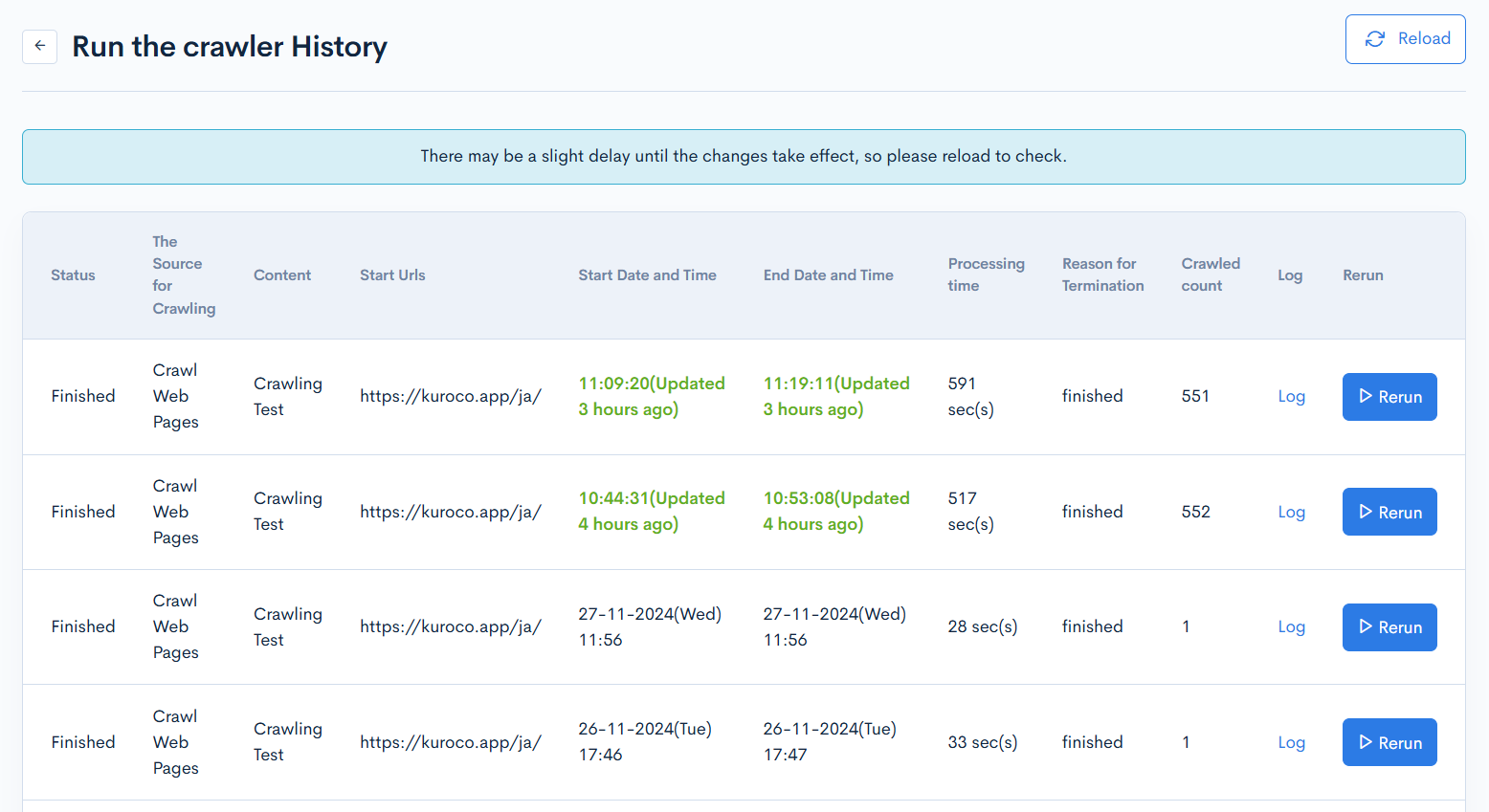View the Log of the 28 sec(s) crawl
This screenshot has width=1489, height=812.
click(x=1291, y=626)
